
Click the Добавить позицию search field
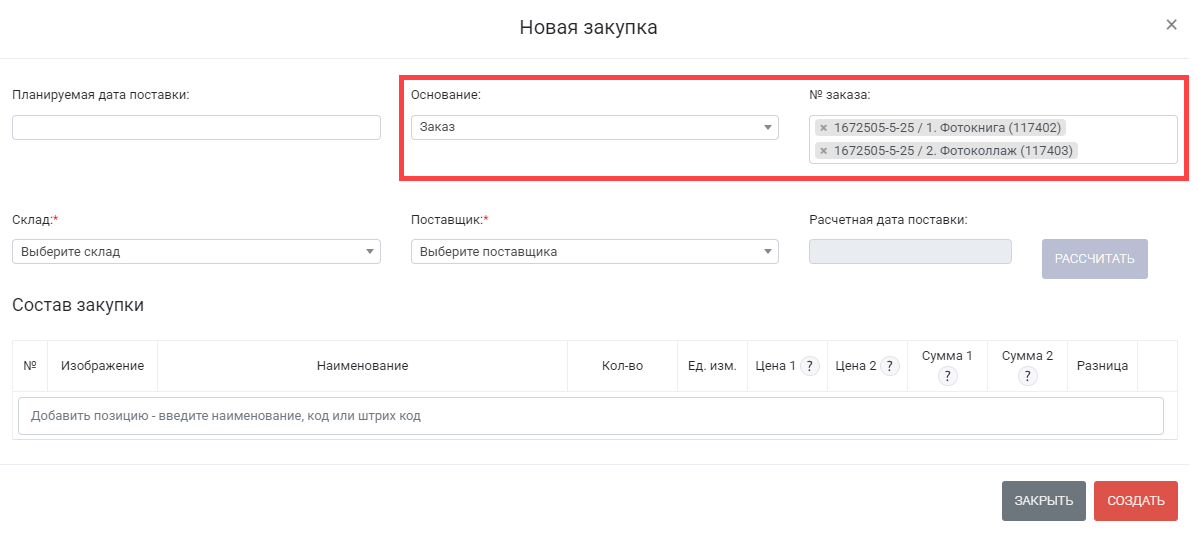[590, 416]
